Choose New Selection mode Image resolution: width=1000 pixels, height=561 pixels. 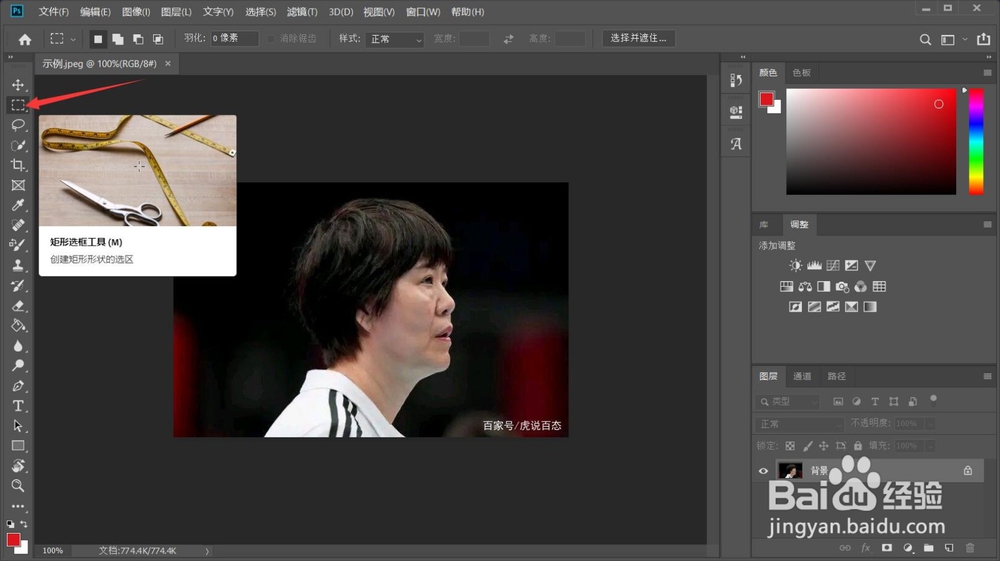(98, 39)
